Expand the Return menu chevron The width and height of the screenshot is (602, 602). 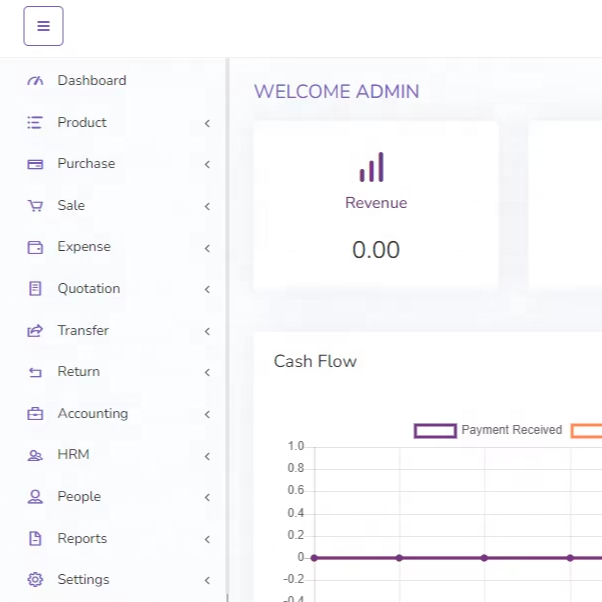207,372
